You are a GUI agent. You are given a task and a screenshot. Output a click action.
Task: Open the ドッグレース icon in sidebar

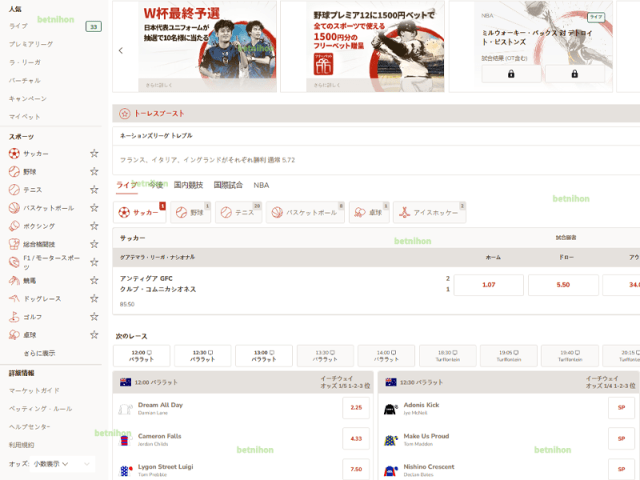tap(14, 299)
